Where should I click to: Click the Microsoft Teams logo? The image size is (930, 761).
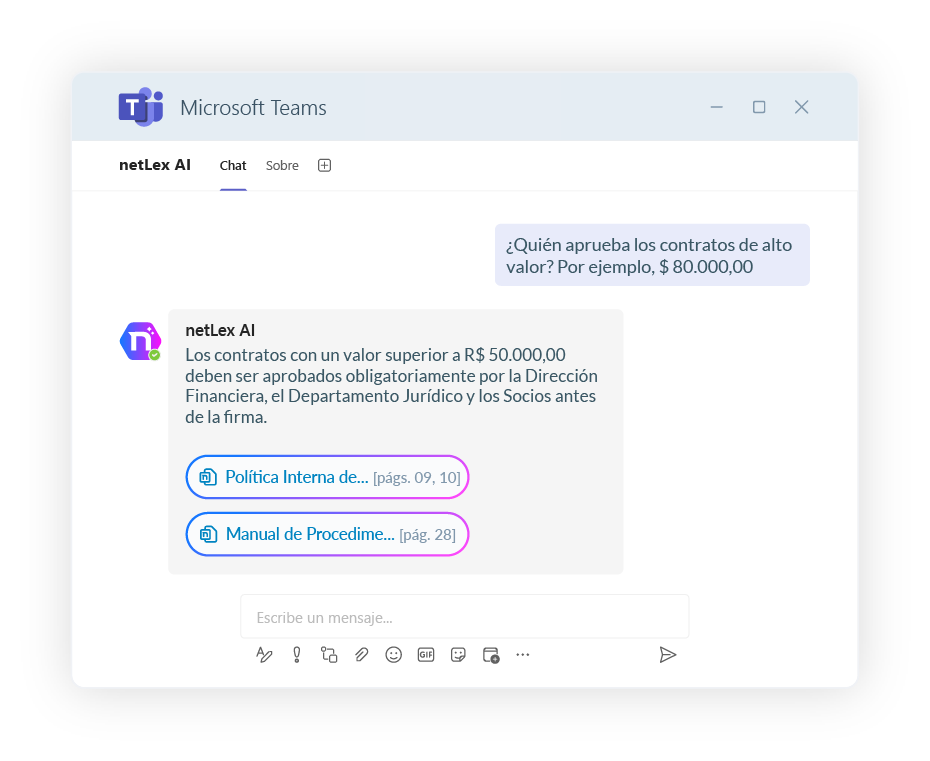141,107
